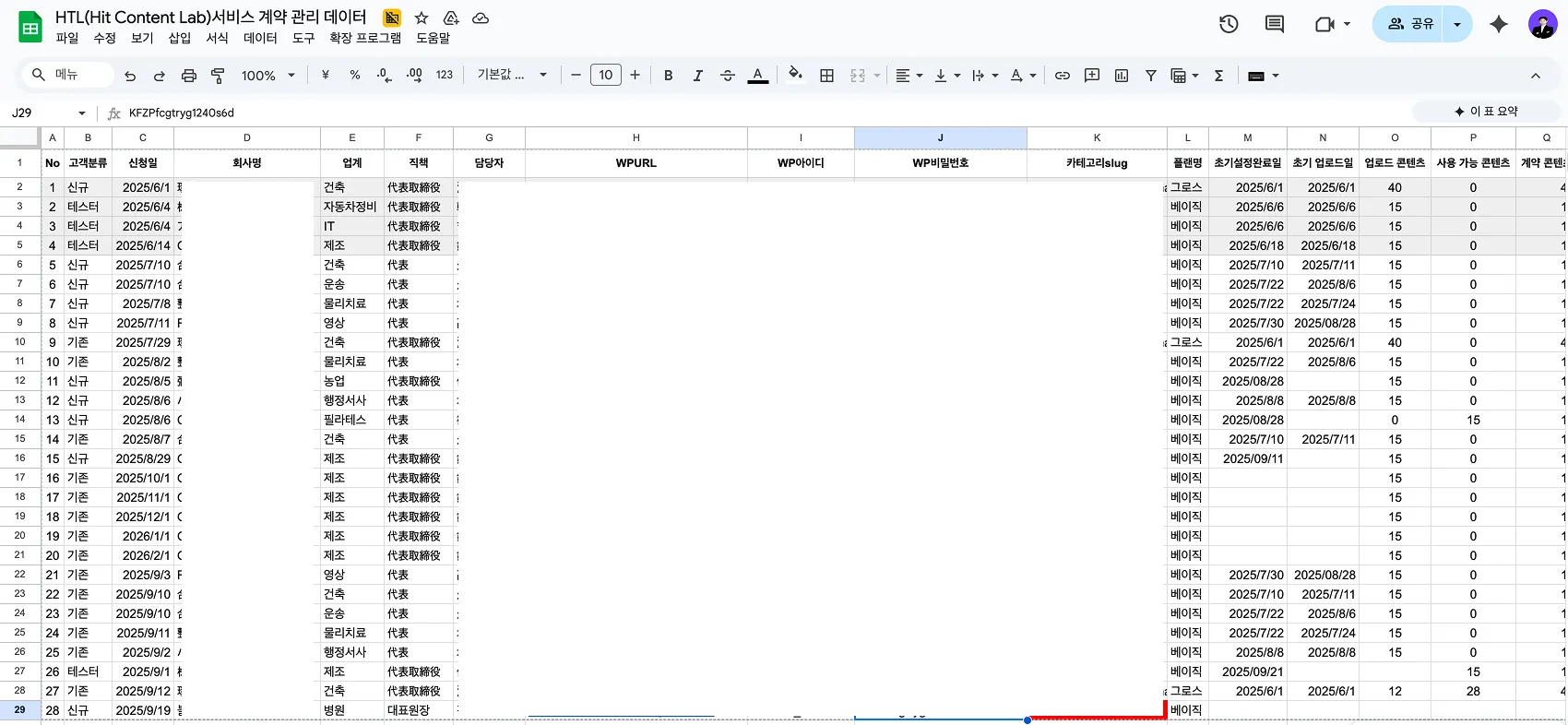Image resolution: width=1568 pixels, height=725 pixels.
Task: Click the 이 표 요약 button
Action: (1486, 112)
